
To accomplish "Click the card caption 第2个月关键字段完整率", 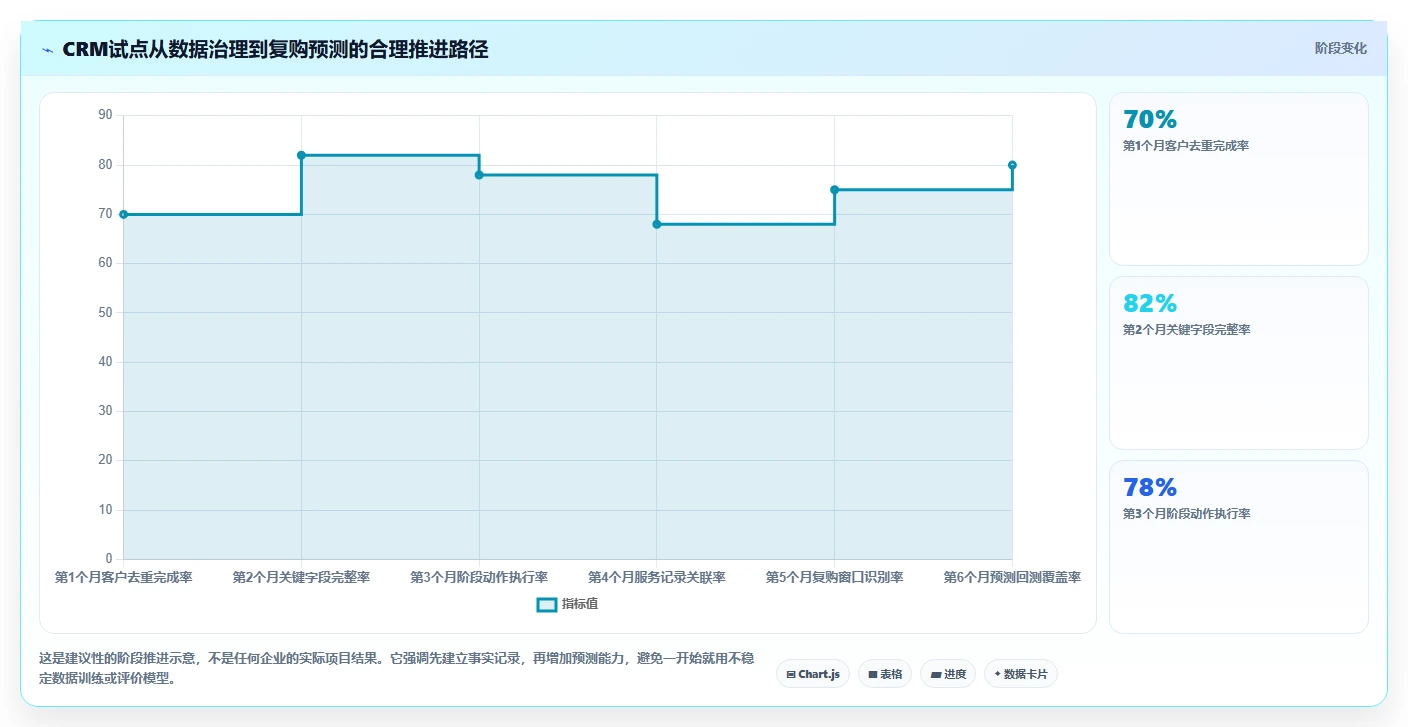I will 1186,330.
